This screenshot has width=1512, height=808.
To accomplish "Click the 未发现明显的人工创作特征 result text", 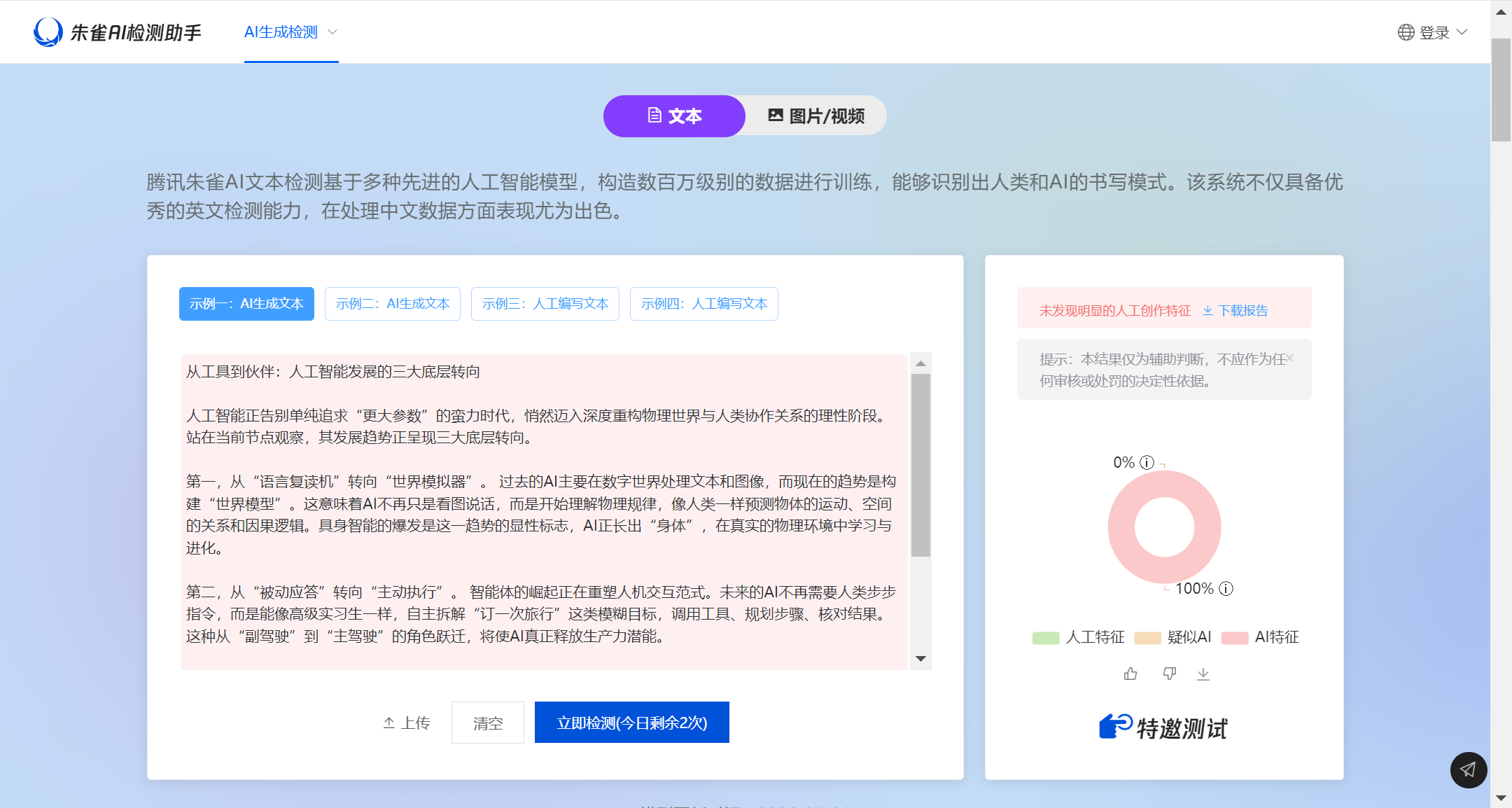I will click(1115, 310).
